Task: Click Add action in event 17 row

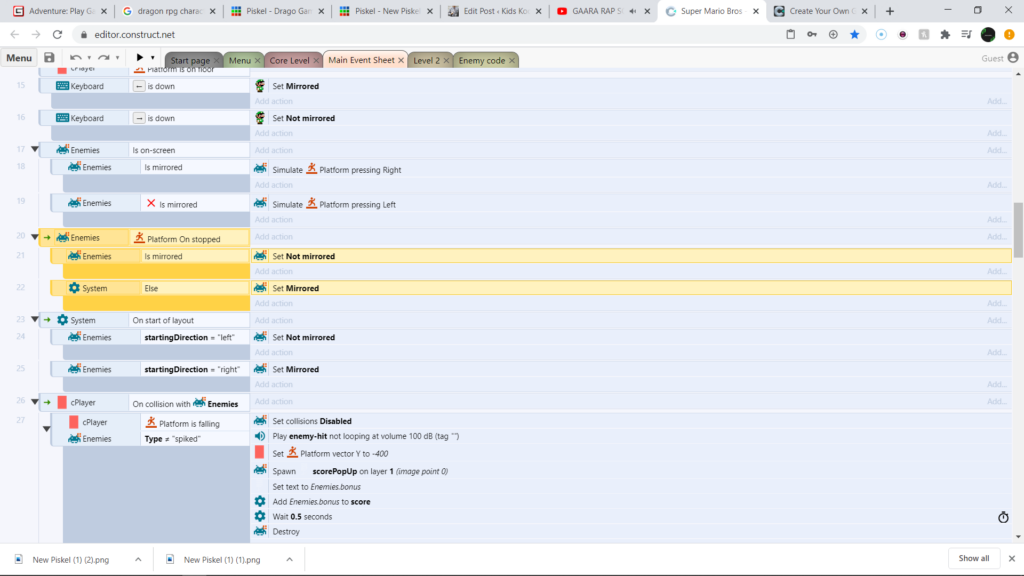Action: (274, 150)
